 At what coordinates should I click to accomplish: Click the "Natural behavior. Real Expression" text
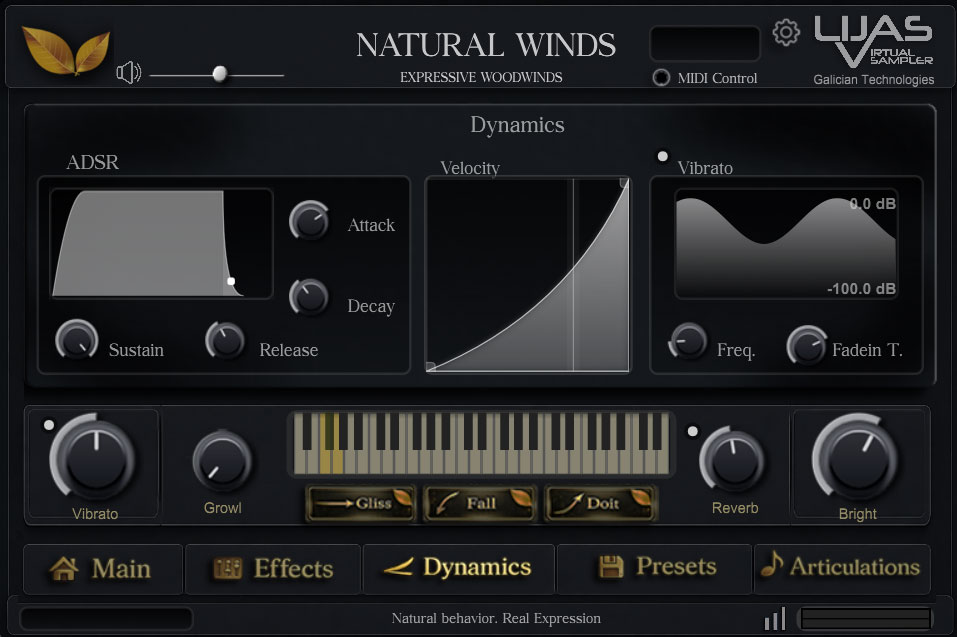pos(496,618)
